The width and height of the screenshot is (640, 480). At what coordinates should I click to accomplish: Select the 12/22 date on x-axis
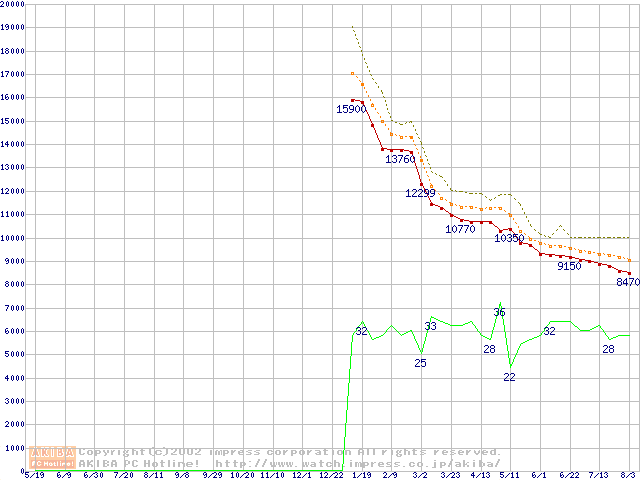[x=331, y=475]
